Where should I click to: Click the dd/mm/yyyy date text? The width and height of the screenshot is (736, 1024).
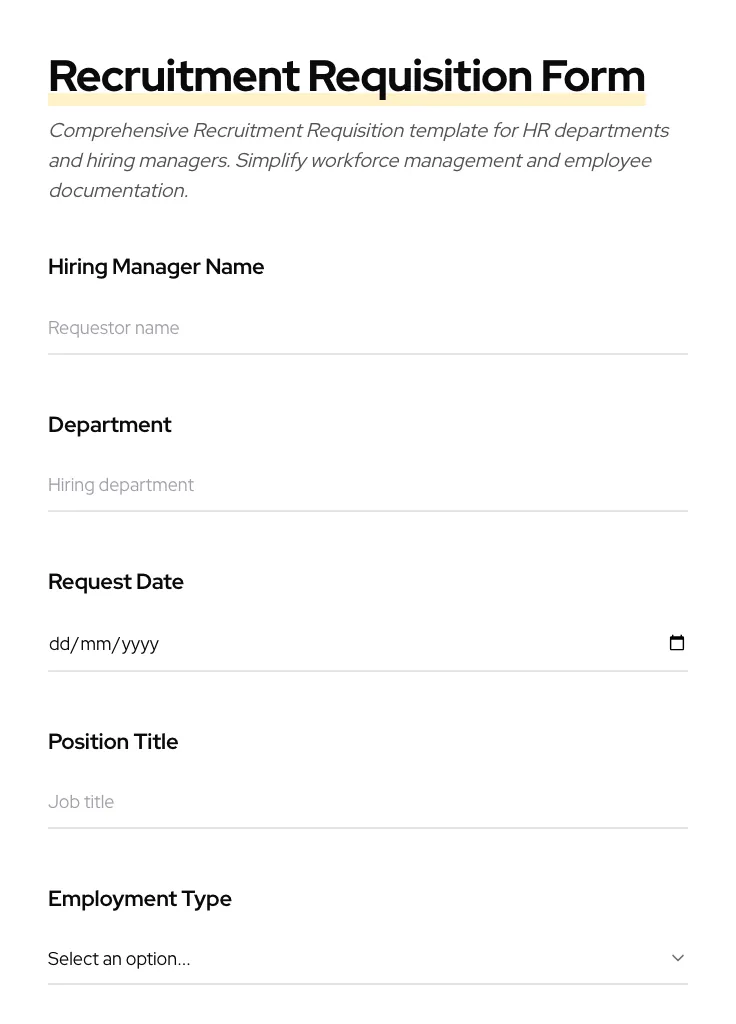[x=104, y=644]
